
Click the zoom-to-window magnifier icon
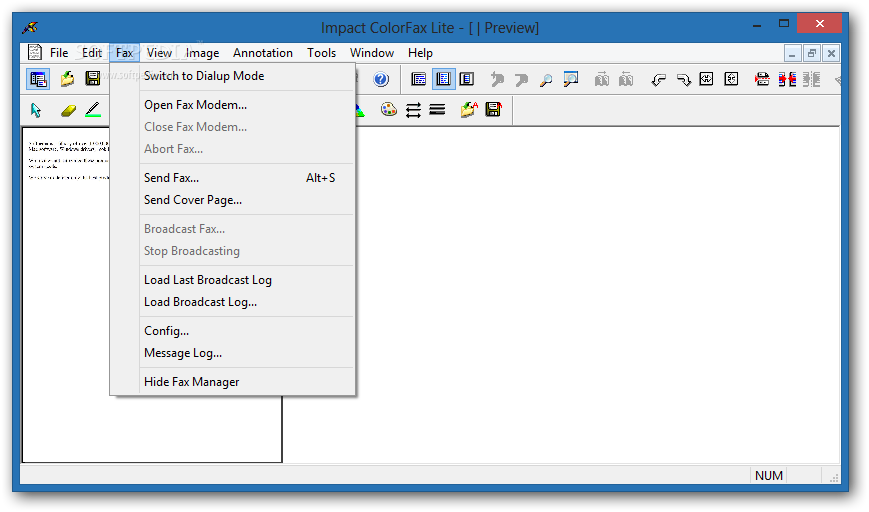pyautogui.click(x=570, y=79)
